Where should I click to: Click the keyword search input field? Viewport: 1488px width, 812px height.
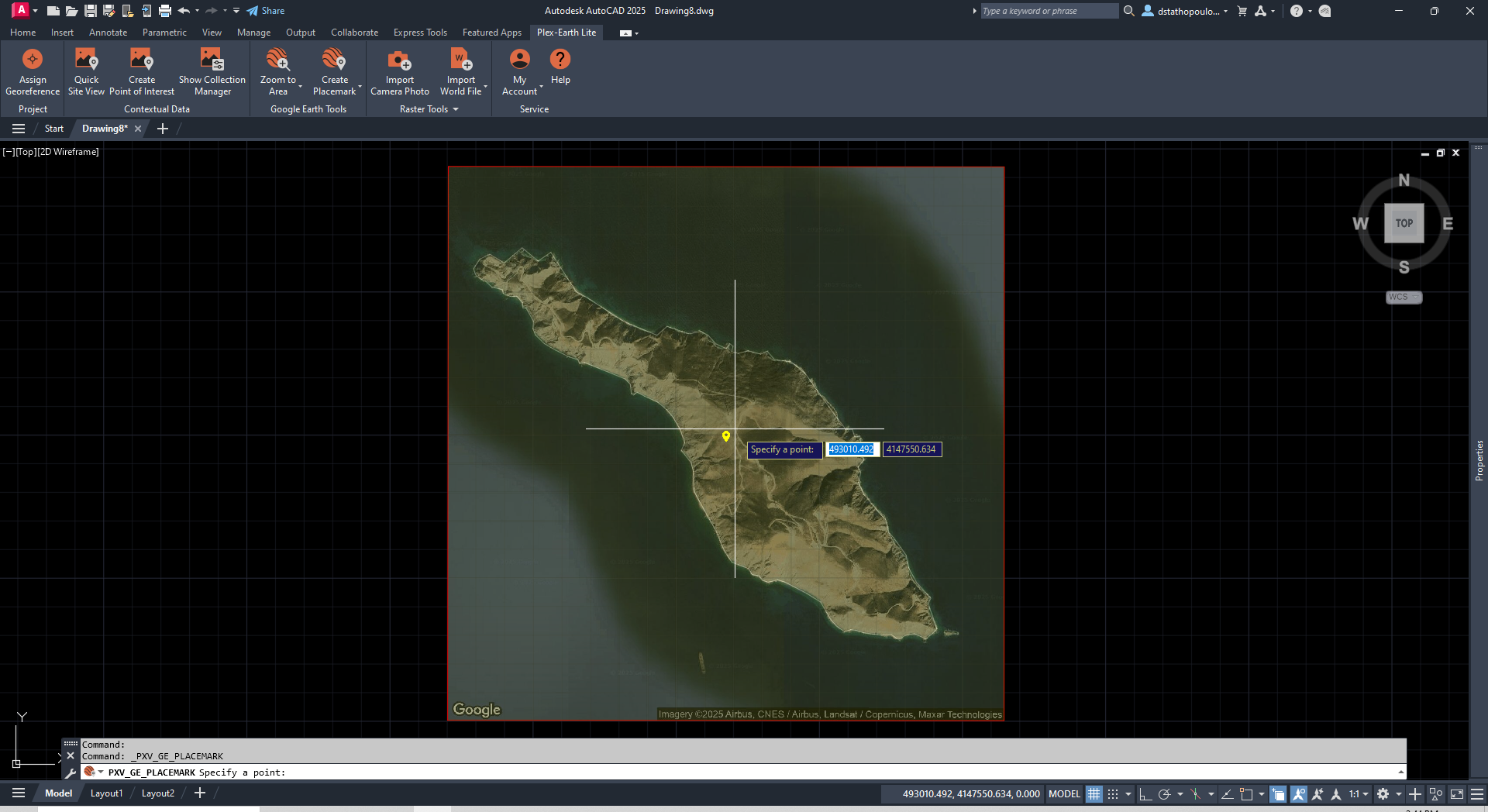coord(1049,11)
